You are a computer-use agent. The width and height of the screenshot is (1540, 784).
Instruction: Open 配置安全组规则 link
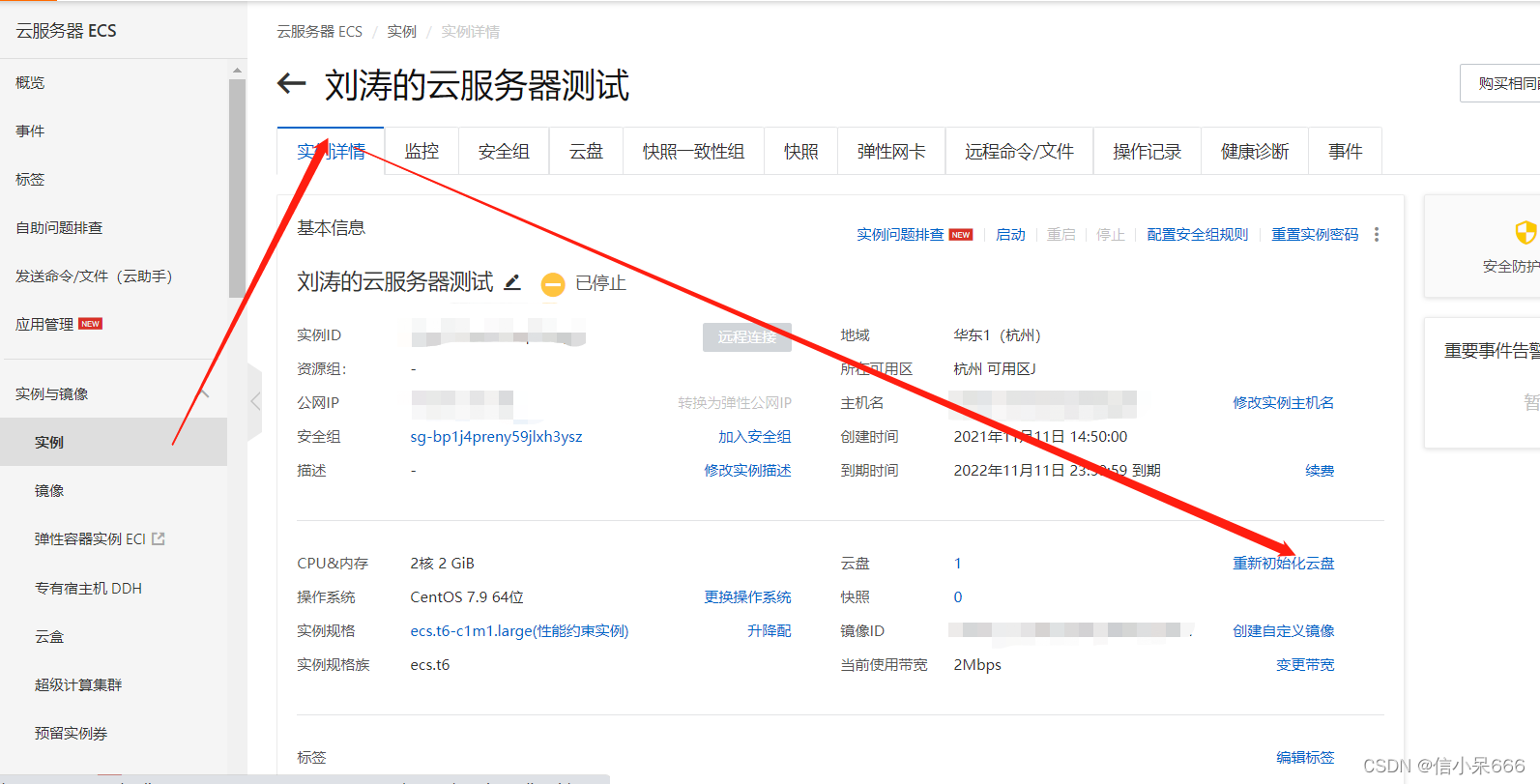1198,235
